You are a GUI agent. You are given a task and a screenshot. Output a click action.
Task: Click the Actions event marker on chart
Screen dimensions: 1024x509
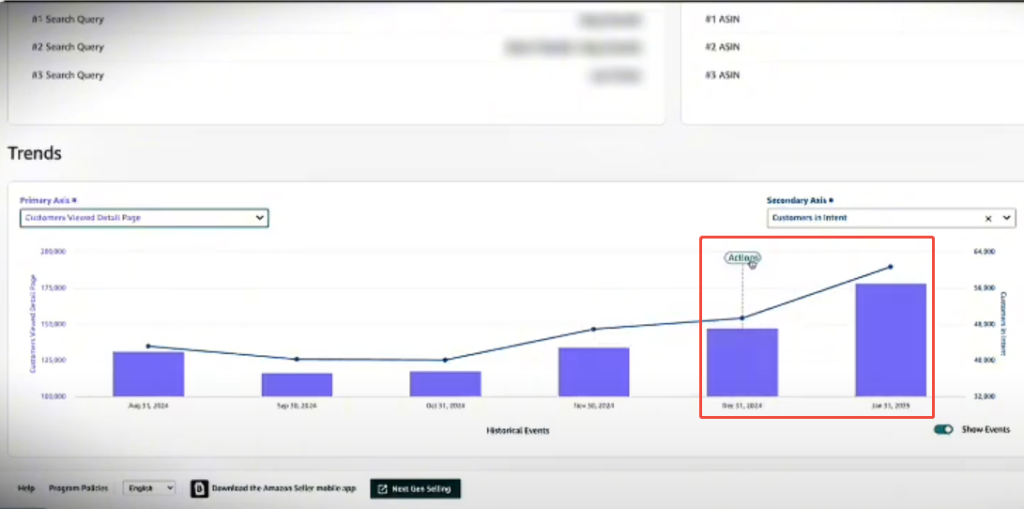coord(742,258)
